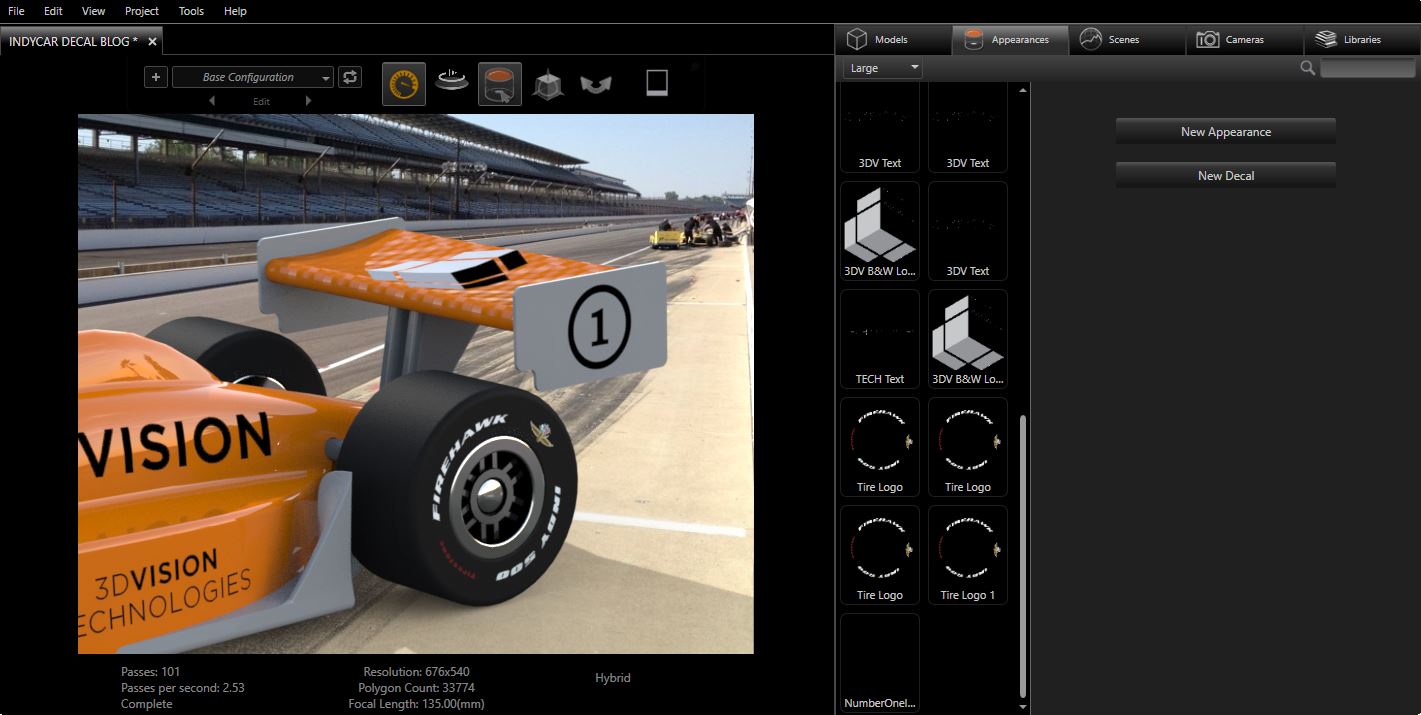
Task: Click the New Appearance button
Action: pos(1225,132)
